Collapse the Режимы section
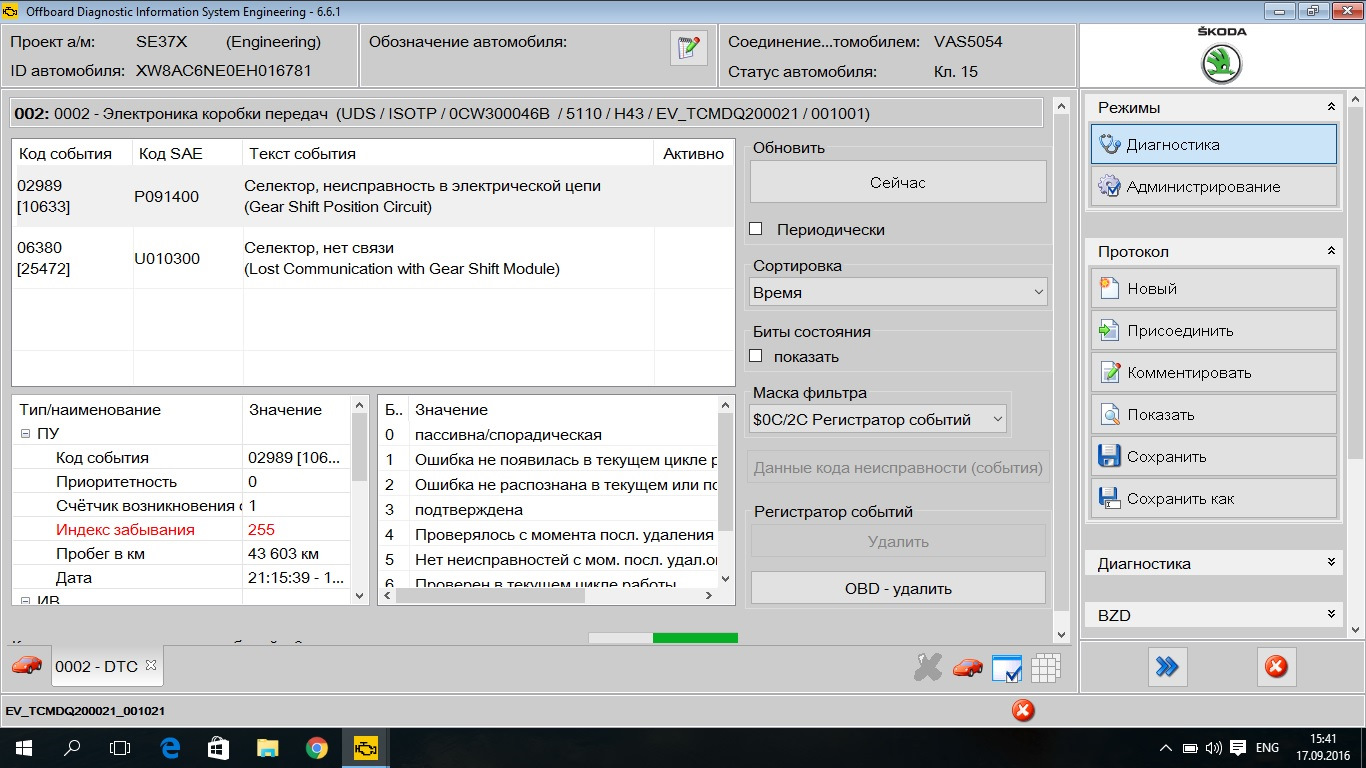The height and width of the screenshot is (768, 1366). (1331, 107)
